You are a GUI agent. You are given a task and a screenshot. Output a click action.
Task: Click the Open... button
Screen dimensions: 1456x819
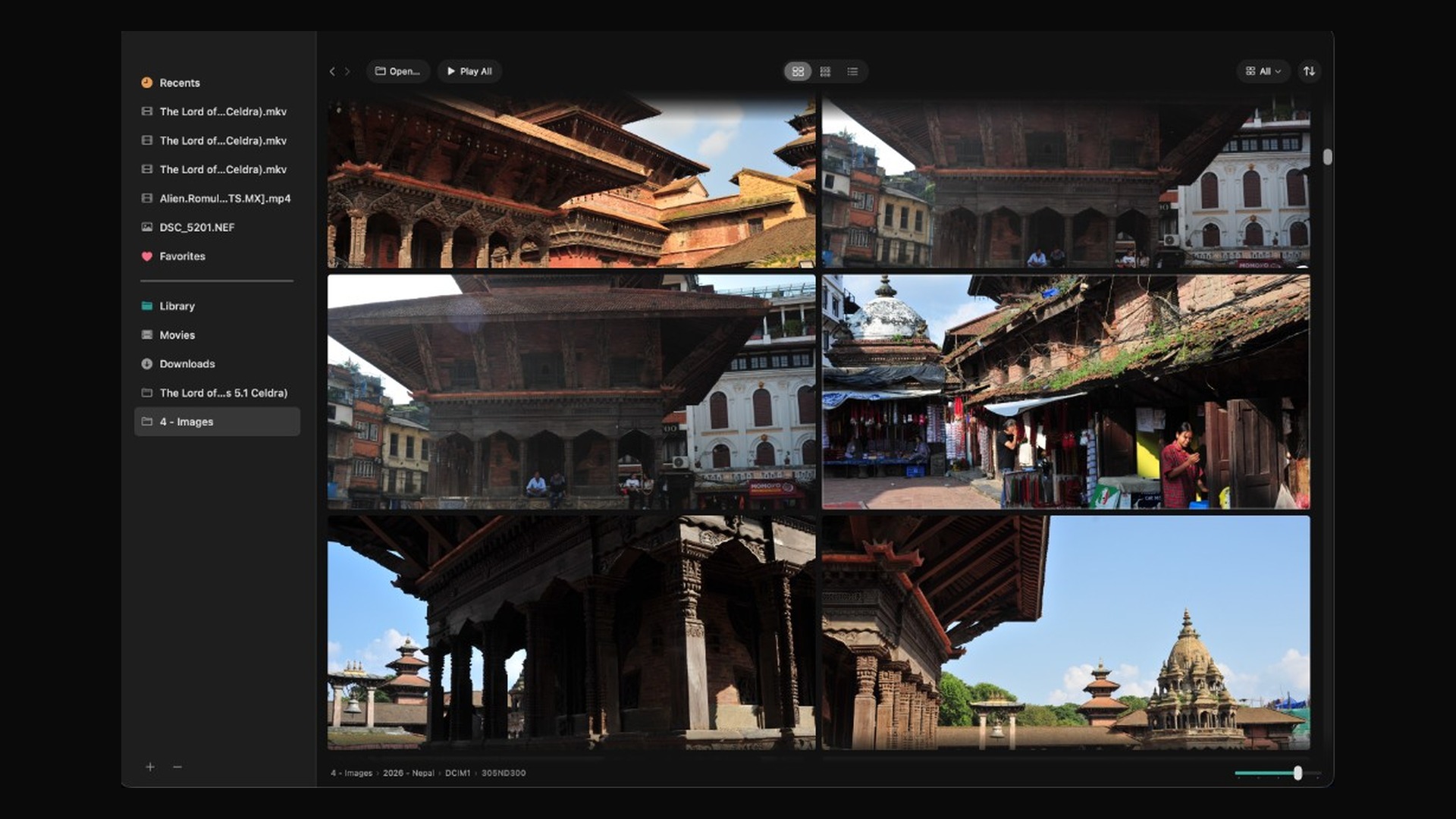click(x=398, y=71)
